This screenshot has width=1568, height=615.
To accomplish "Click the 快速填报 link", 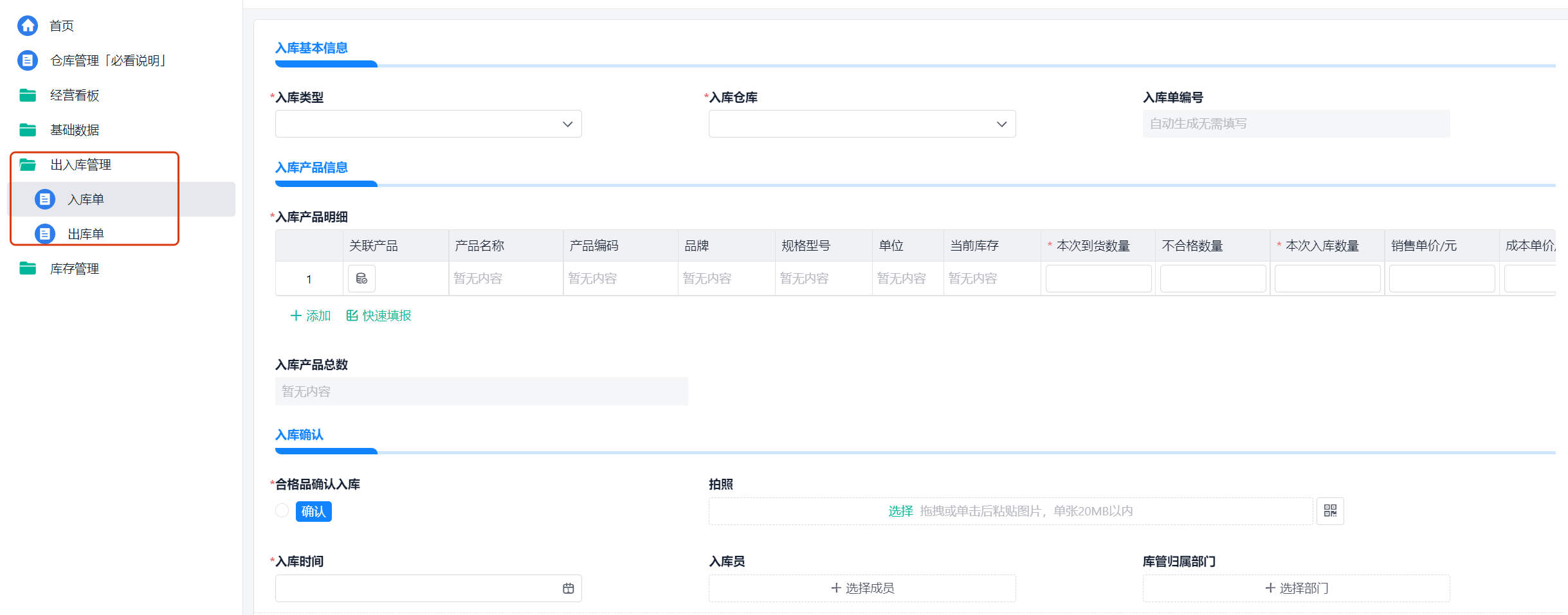I will click(x=379, y=316).
